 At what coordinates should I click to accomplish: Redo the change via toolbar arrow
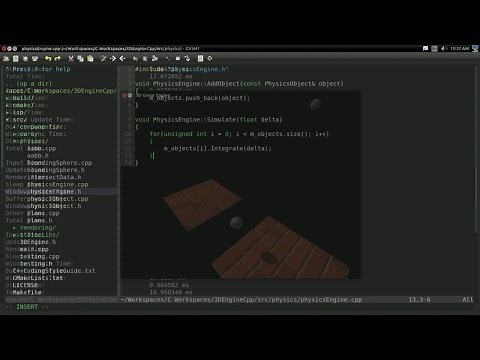click(58, 59)
